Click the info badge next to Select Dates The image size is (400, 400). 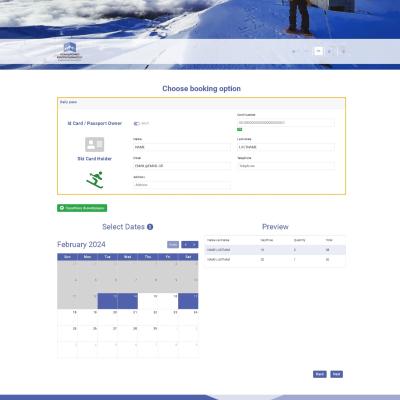click(x=150, y=227)
